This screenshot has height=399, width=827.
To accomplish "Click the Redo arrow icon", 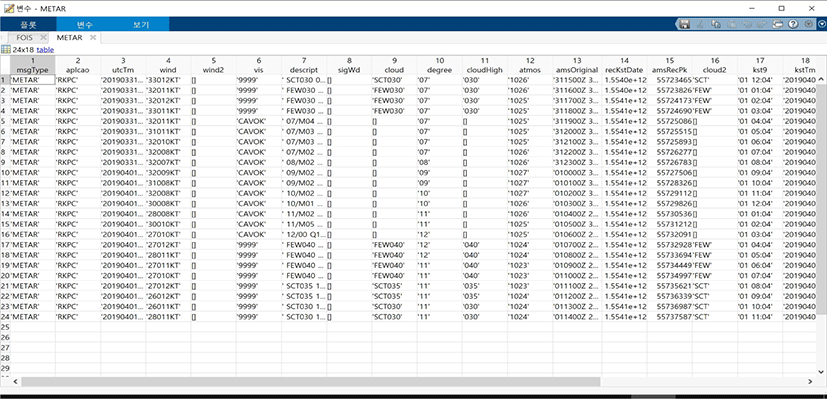I will click(x=762, y=24).
